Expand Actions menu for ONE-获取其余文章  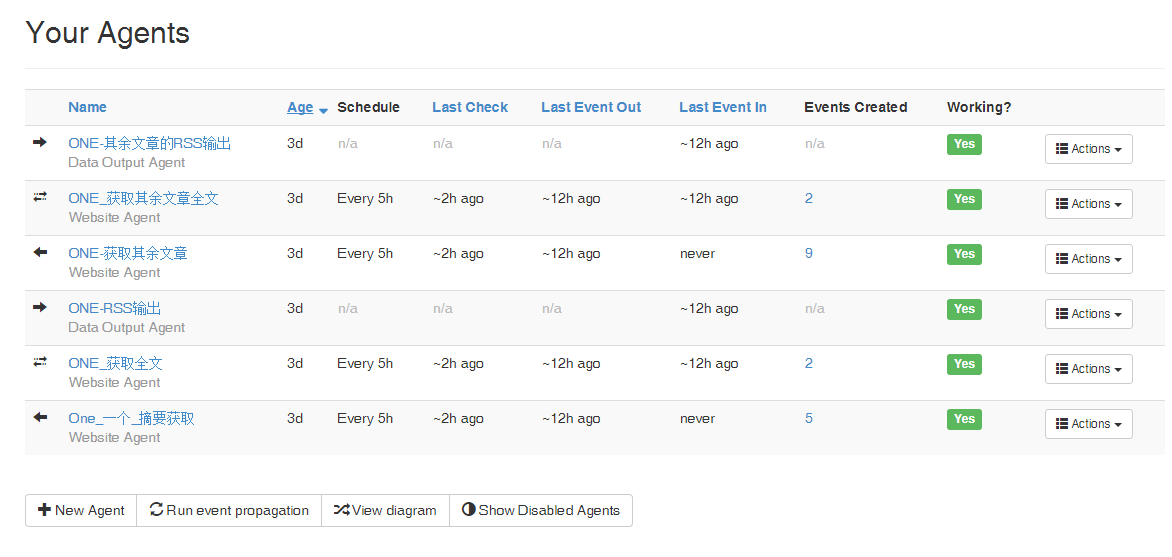pyautogui.click(x=1088, y=259)
